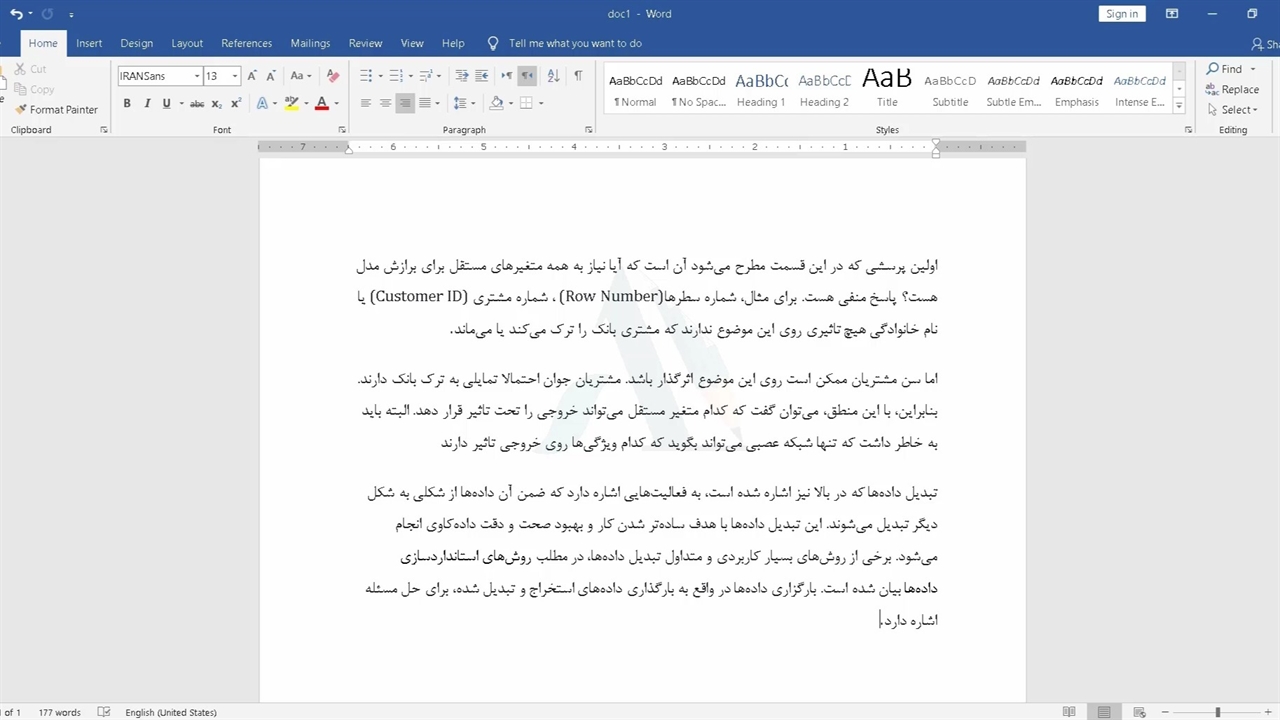The width and height of the screenshot is (1280, 720).
Task: Expand the Styles gallery with the More arrow
Action: (x=1180, y=105)
